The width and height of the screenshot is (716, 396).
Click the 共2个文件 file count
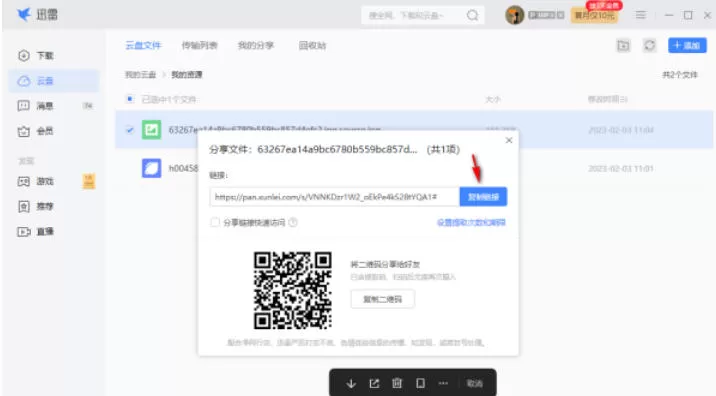(x=680, y=74)
